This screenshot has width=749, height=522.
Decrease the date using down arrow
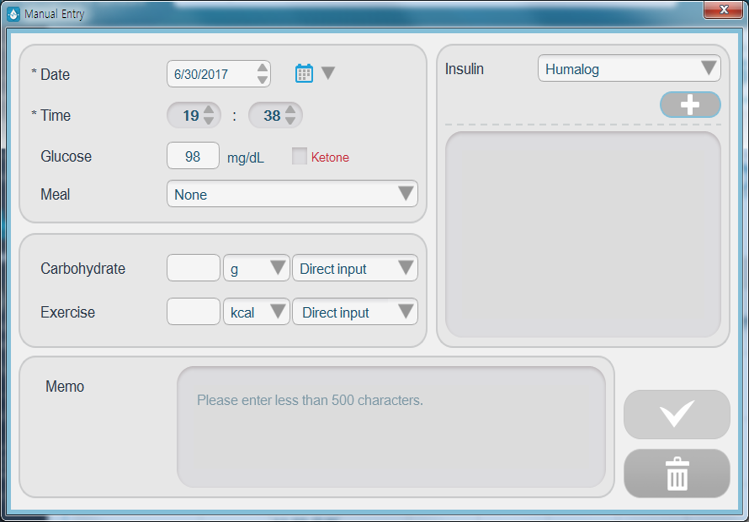point(262,80)
